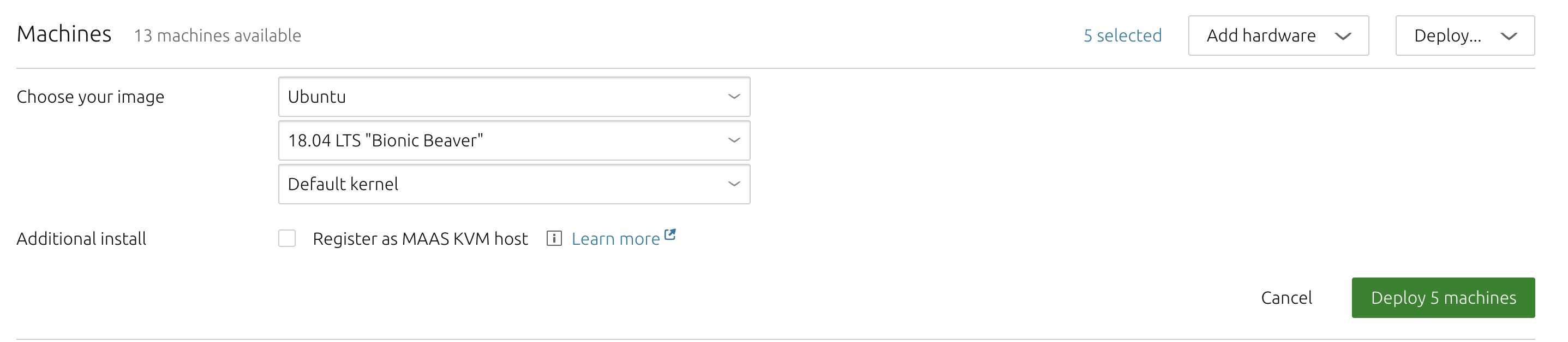Screen dimensions: 1568x342
Task: Click the chevron arrow of Default kernel selector
Action: point(734,184)
